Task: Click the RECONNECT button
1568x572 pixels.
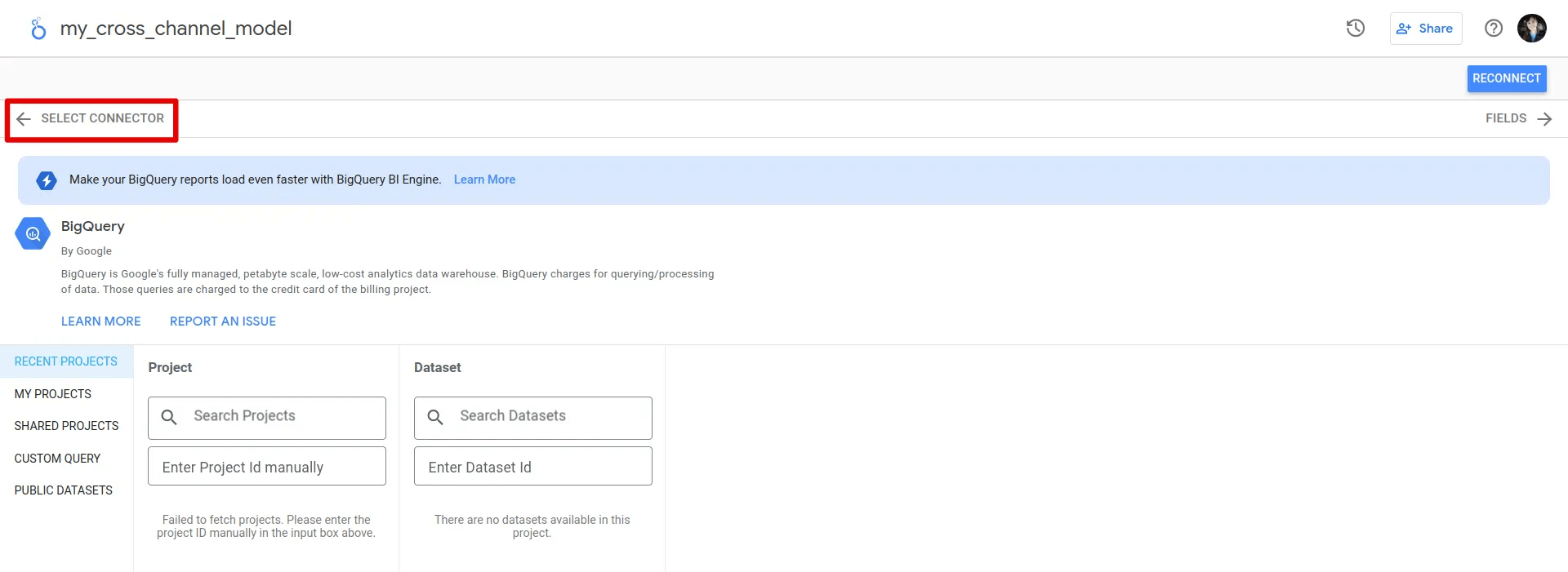Action: click(1507, 78)
